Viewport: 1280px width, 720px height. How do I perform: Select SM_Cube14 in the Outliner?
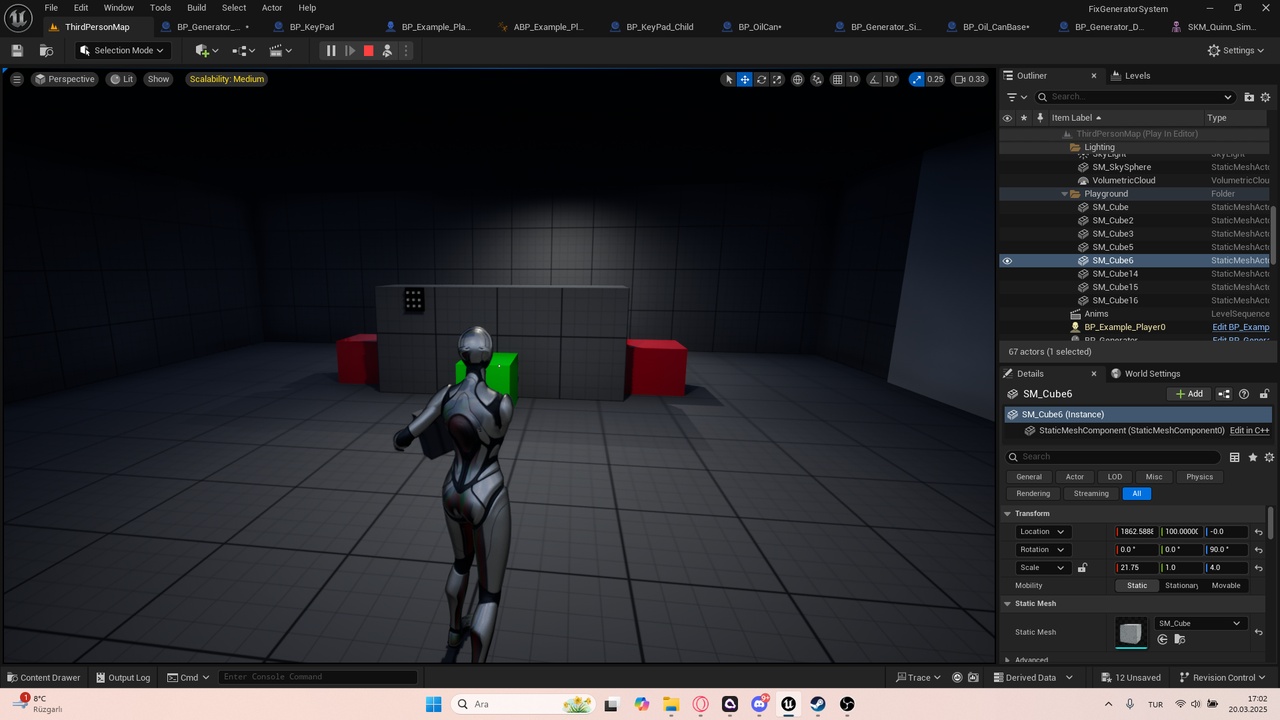pyautogui.click(x=1115, y=274)
